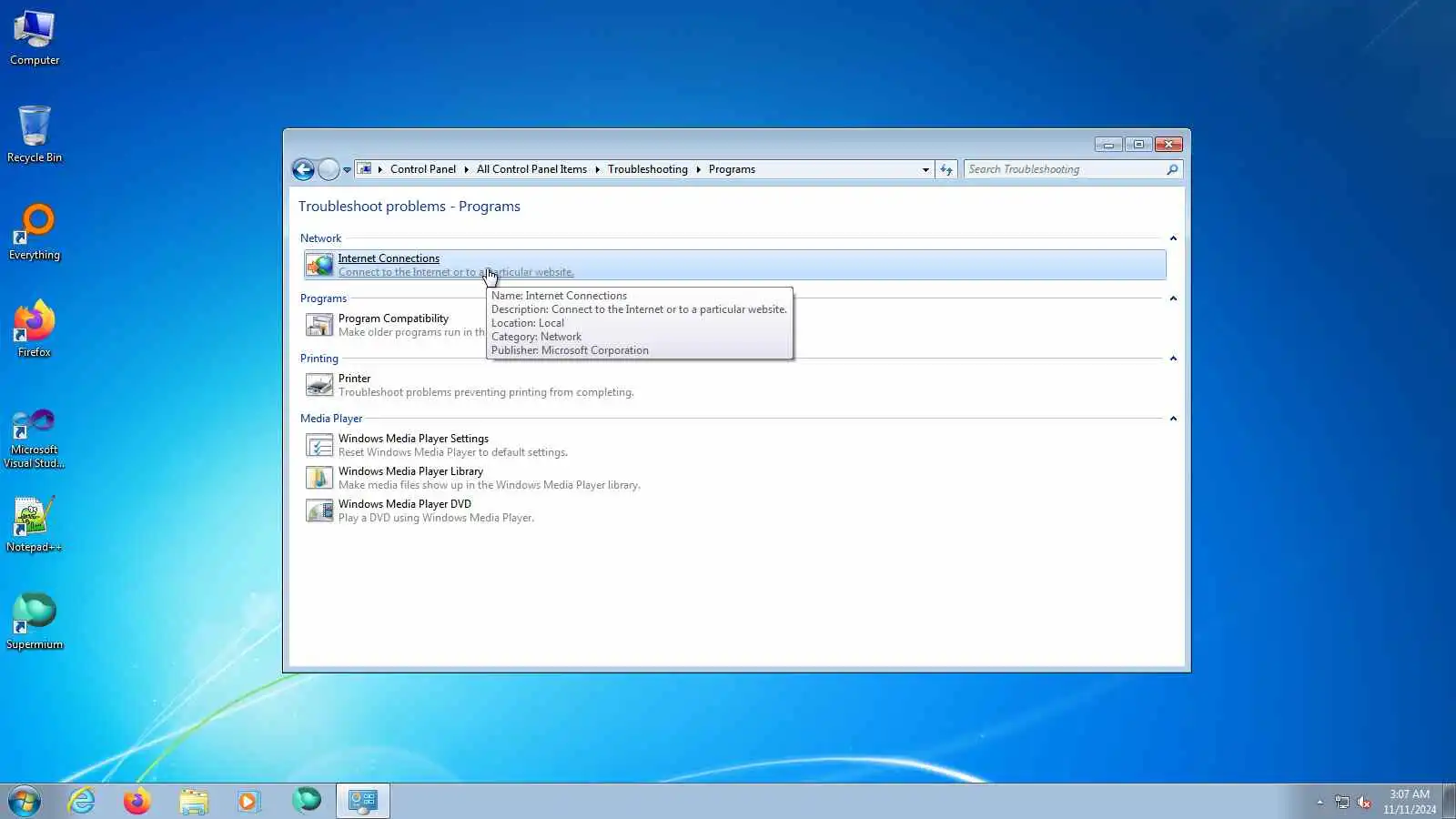Open the Computer desktop icon
Viewport: 1456px width, 819px height.
click(35, 38)
